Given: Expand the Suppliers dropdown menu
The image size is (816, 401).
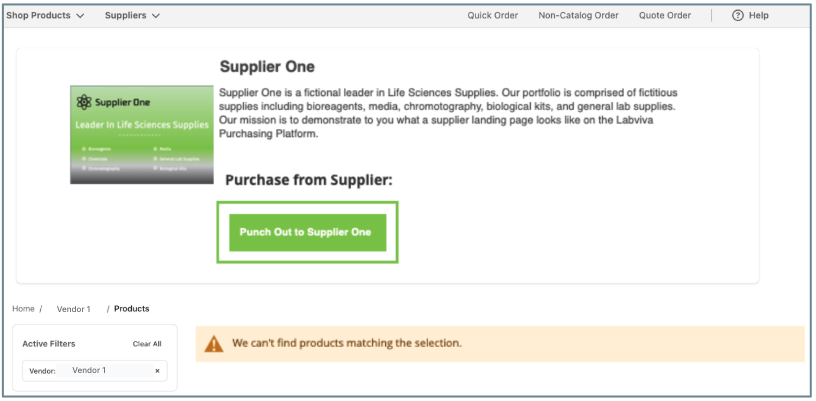Looking at the screenshot, I should tap(132, 16).
